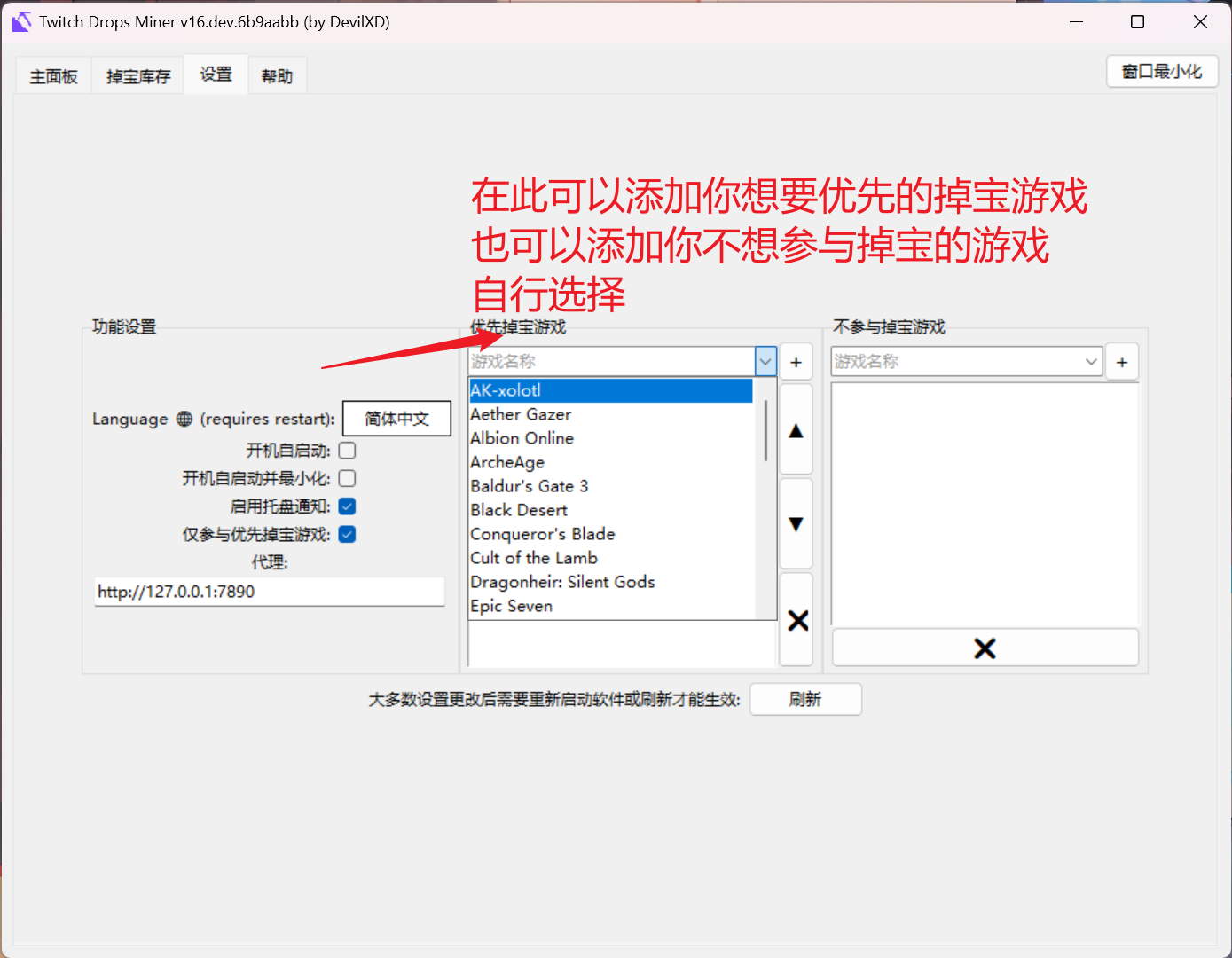This screenshot has height=958, width=1232.
Task: Toggle 开机自启动并最小化 checkbox
Action: pos(348,478)
